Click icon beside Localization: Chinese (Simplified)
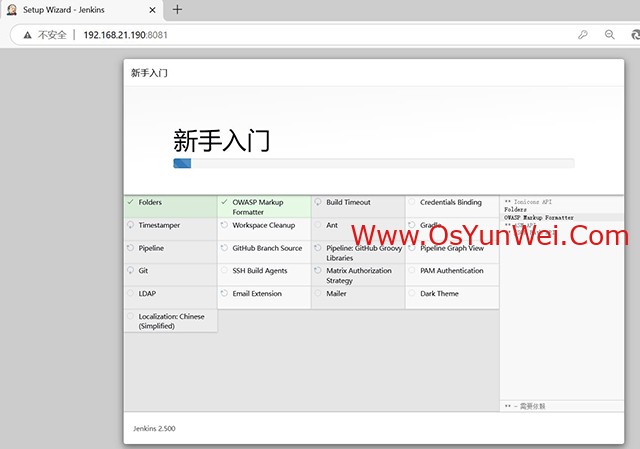 tap(130, 316)
